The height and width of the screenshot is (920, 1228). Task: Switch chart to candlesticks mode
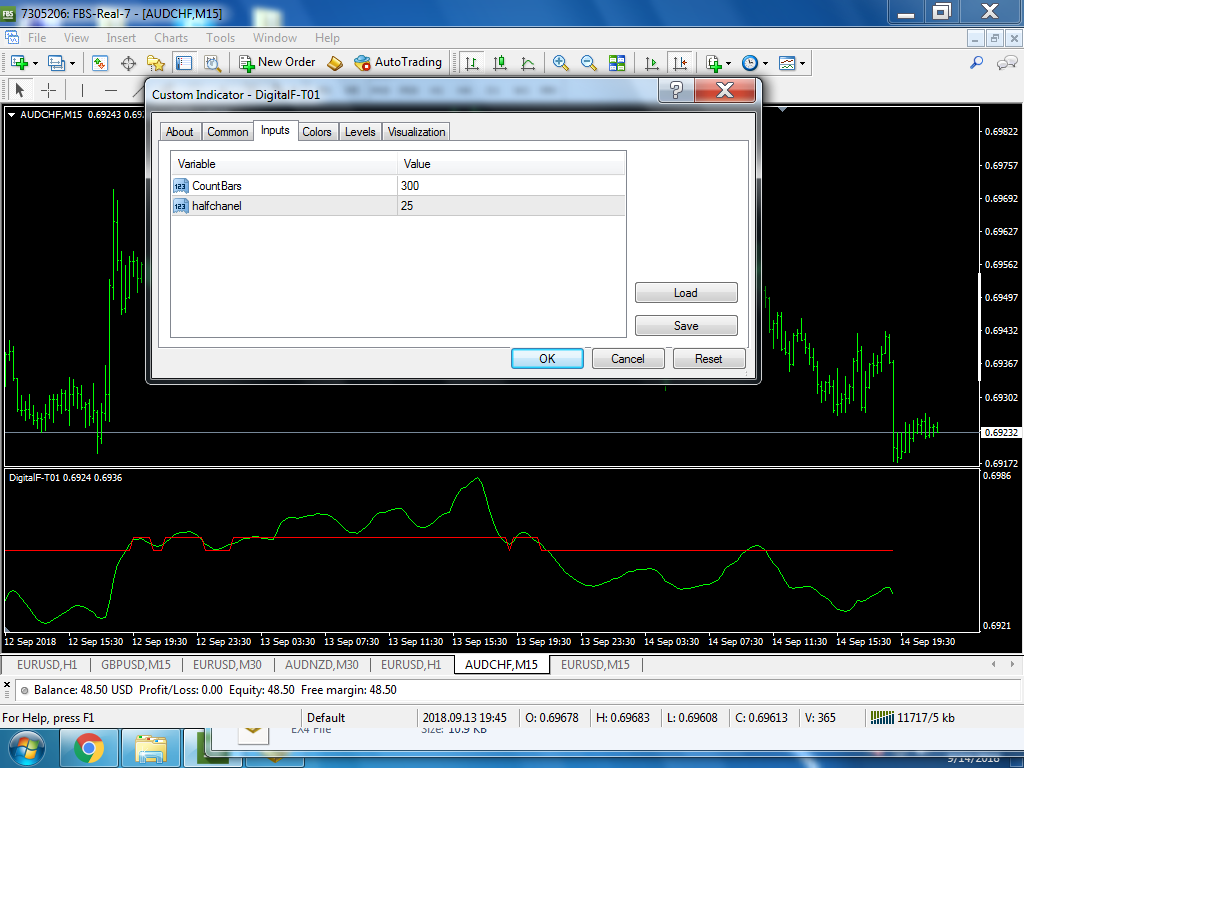(x=500, y=62)
